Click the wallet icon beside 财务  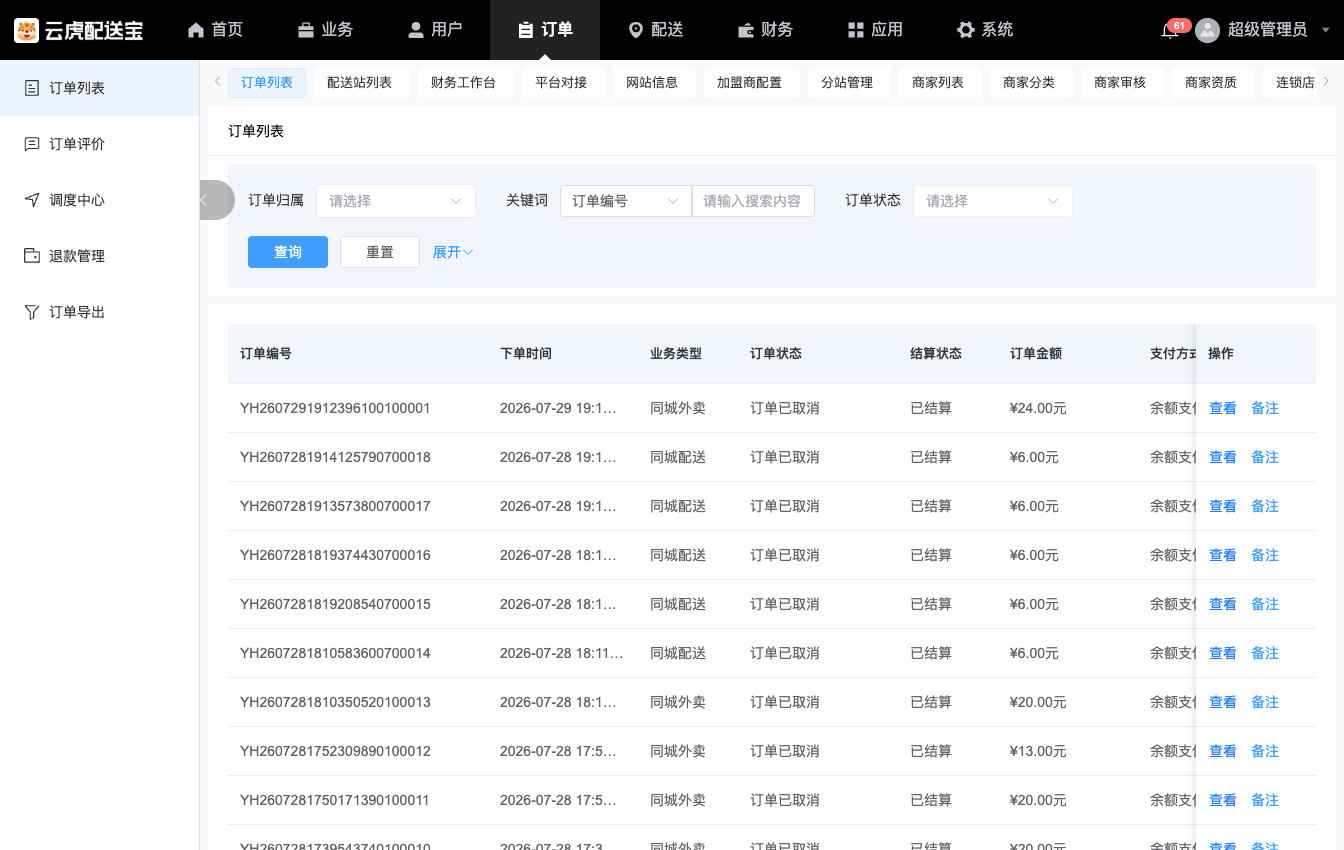pos(746,30)
